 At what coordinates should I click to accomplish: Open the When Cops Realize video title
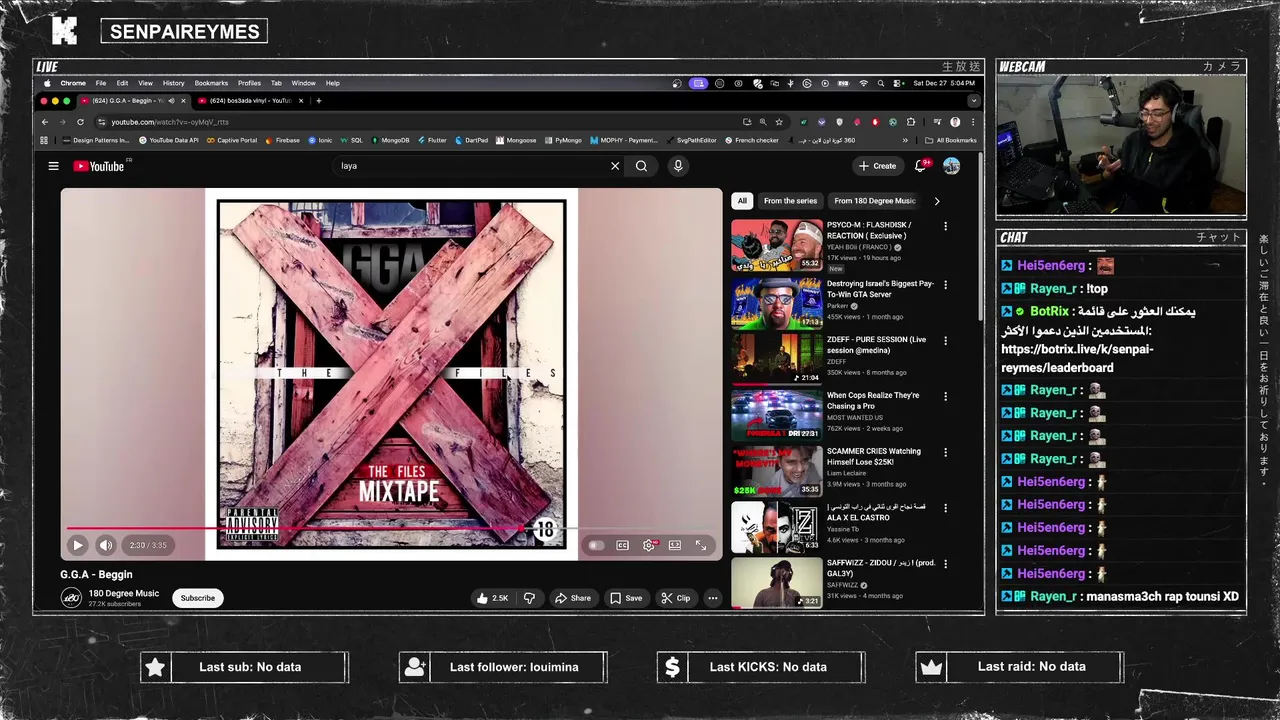click(873, 401)
